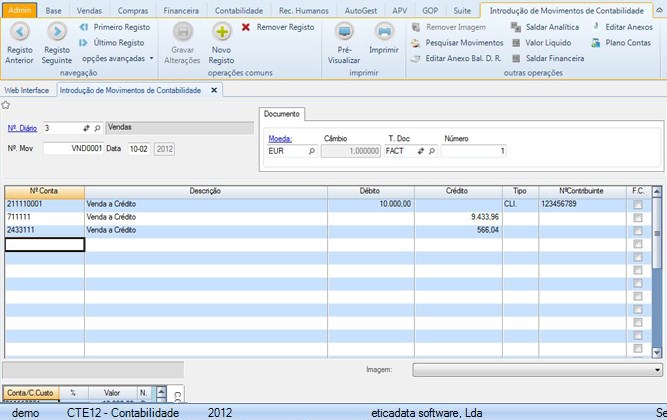Check F.C. box on row 2433111
The image size is (667, 420).
tap(637, 230)
